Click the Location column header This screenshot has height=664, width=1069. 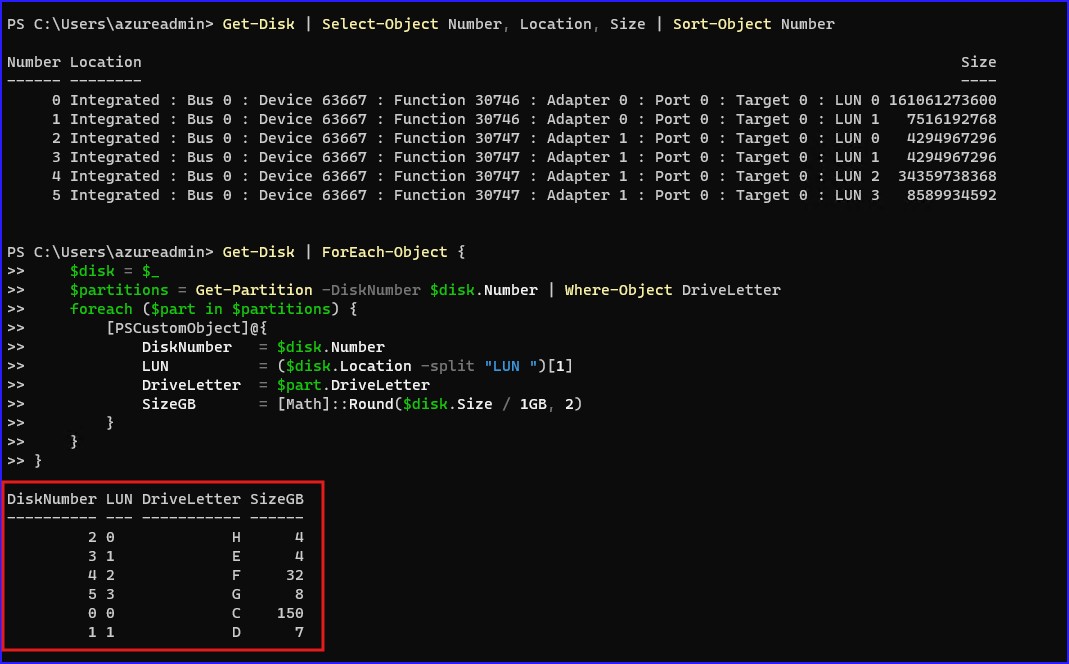pyautogui.click(x=105, y=62)
